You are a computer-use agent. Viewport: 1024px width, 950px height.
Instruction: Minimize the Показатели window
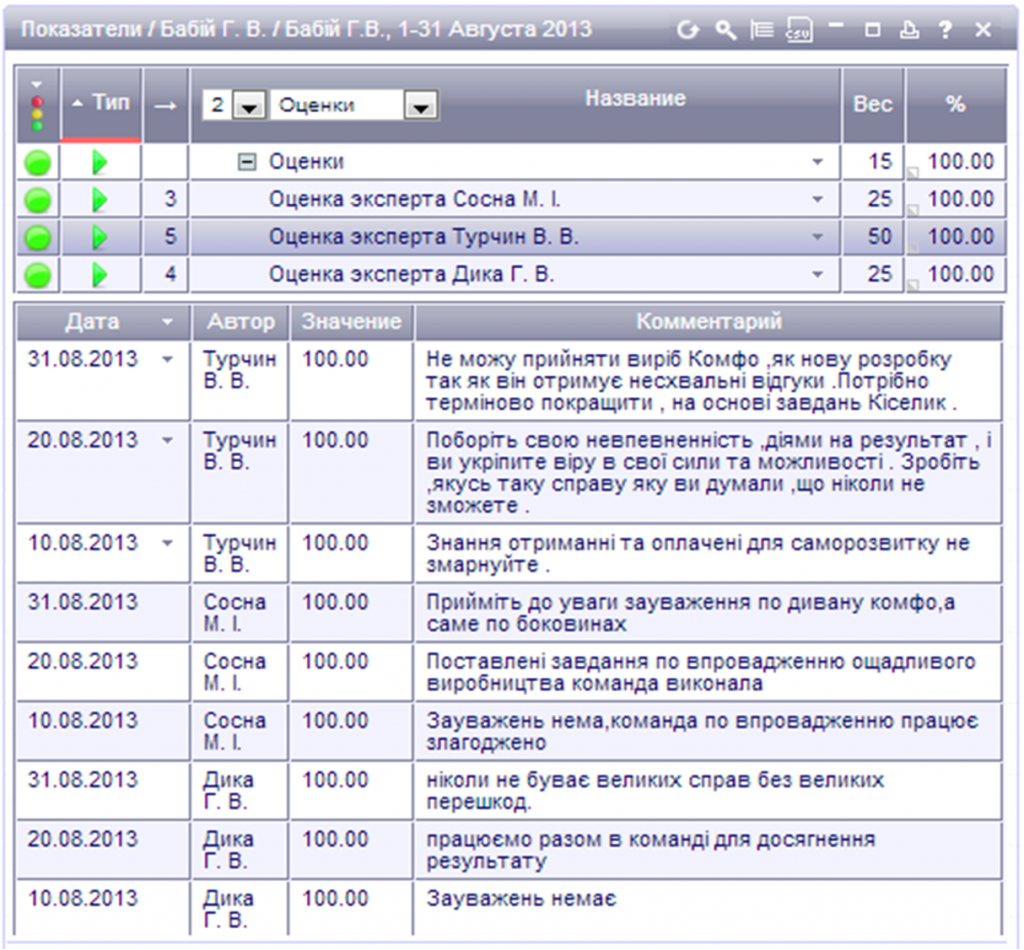(836, 26)
